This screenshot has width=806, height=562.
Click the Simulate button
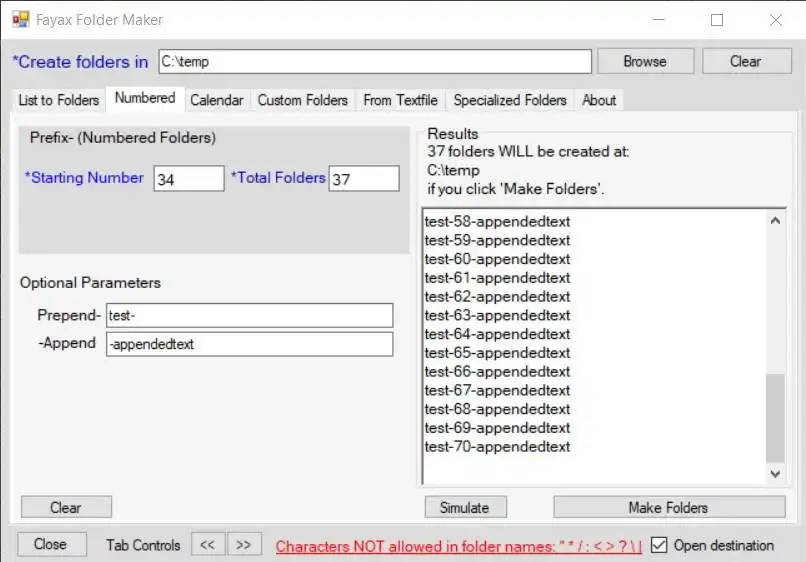click(x=465, y=507)
